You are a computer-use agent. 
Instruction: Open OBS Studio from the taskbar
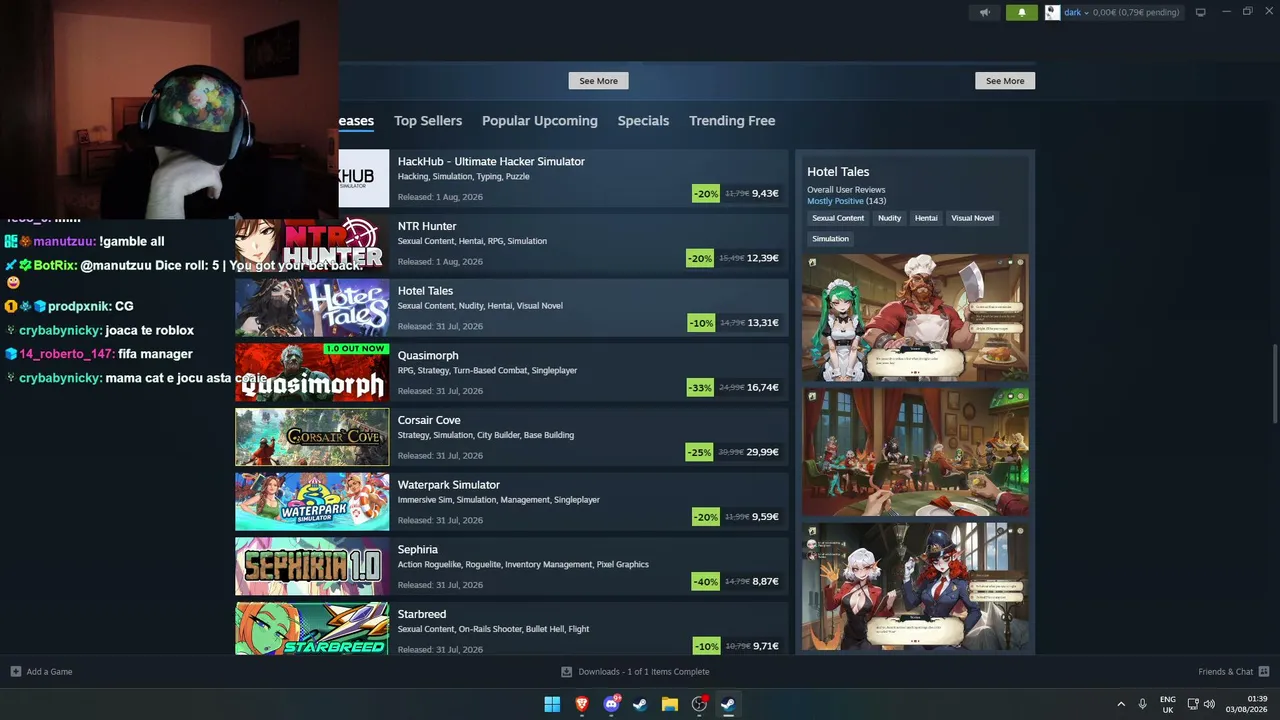coord(699,704)
